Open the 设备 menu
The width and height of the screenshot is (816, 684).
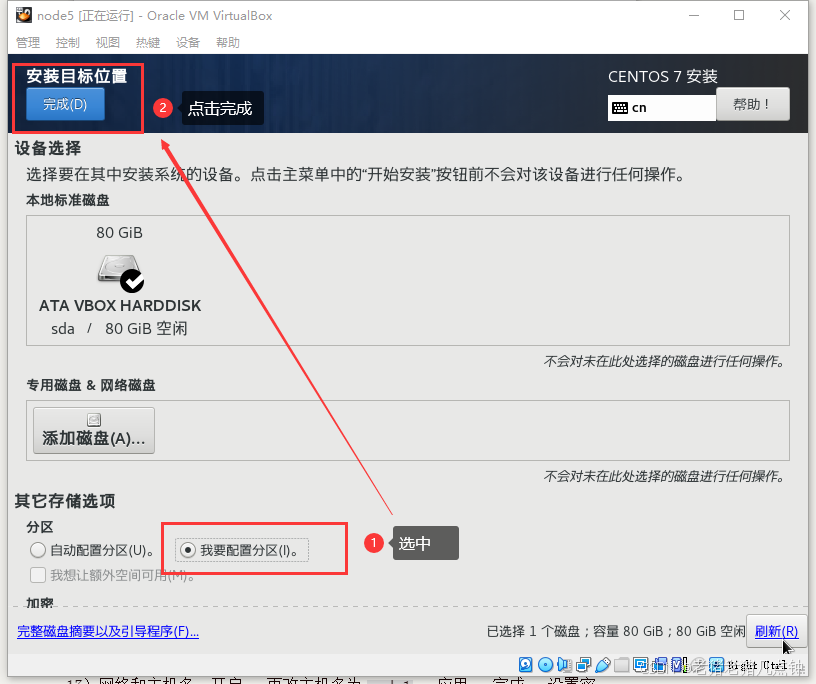tap(188, 42)
